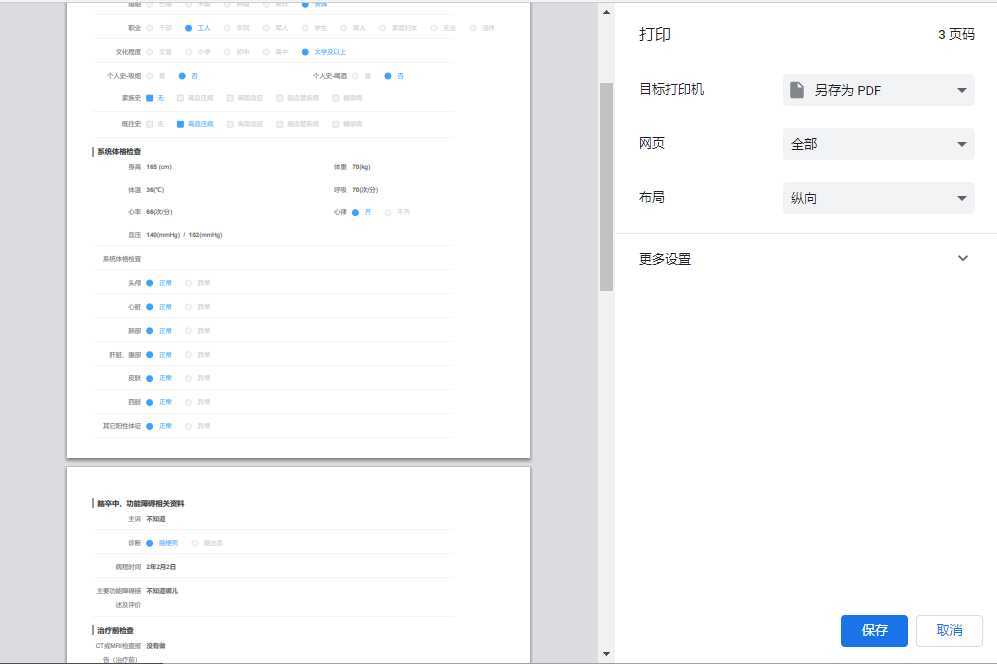Open the 布局 layout dropdown showing 纵向
Screen dimensions: 997x664
[x=878, y=198]
